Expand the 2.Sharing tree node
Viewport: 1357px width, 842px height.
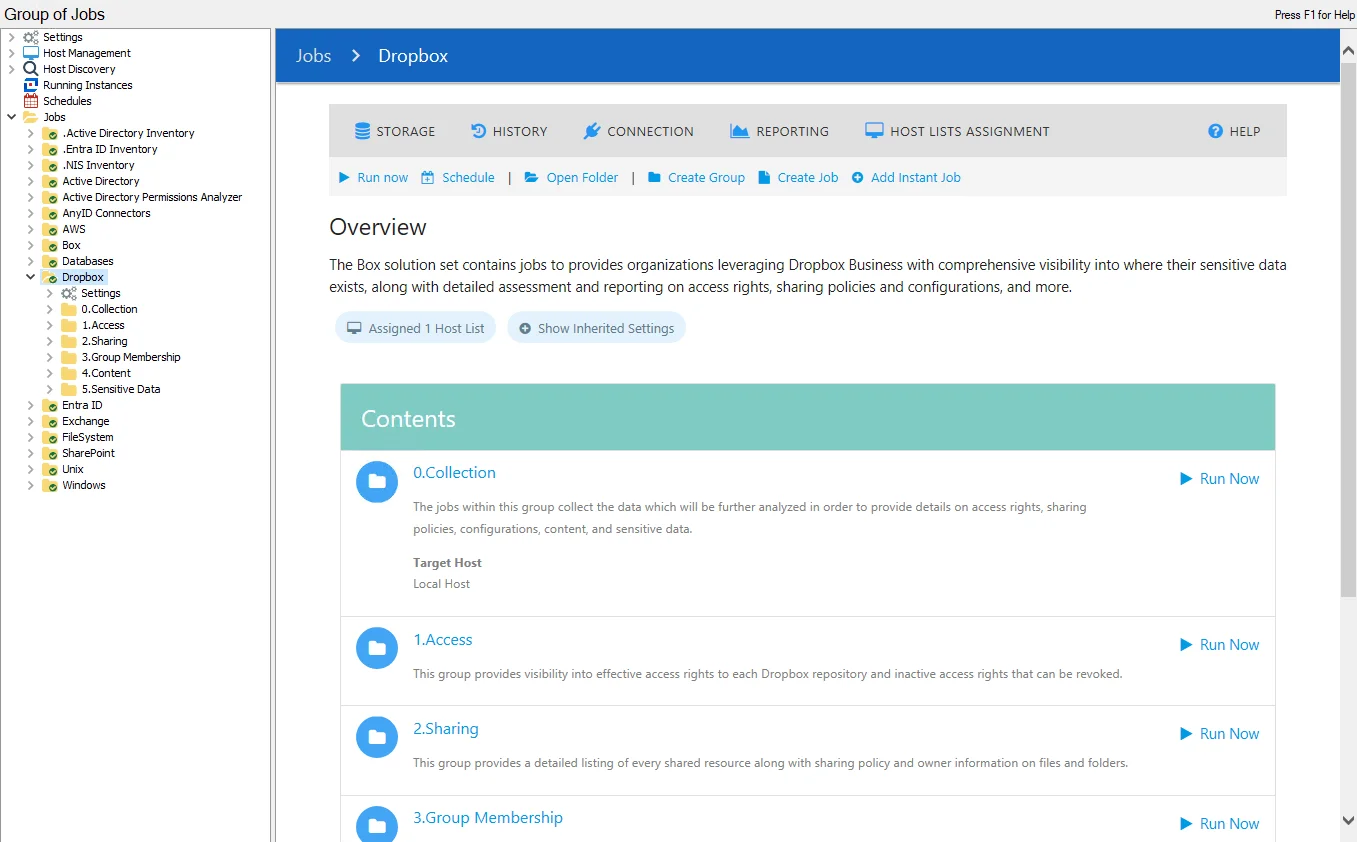point(50,341)
